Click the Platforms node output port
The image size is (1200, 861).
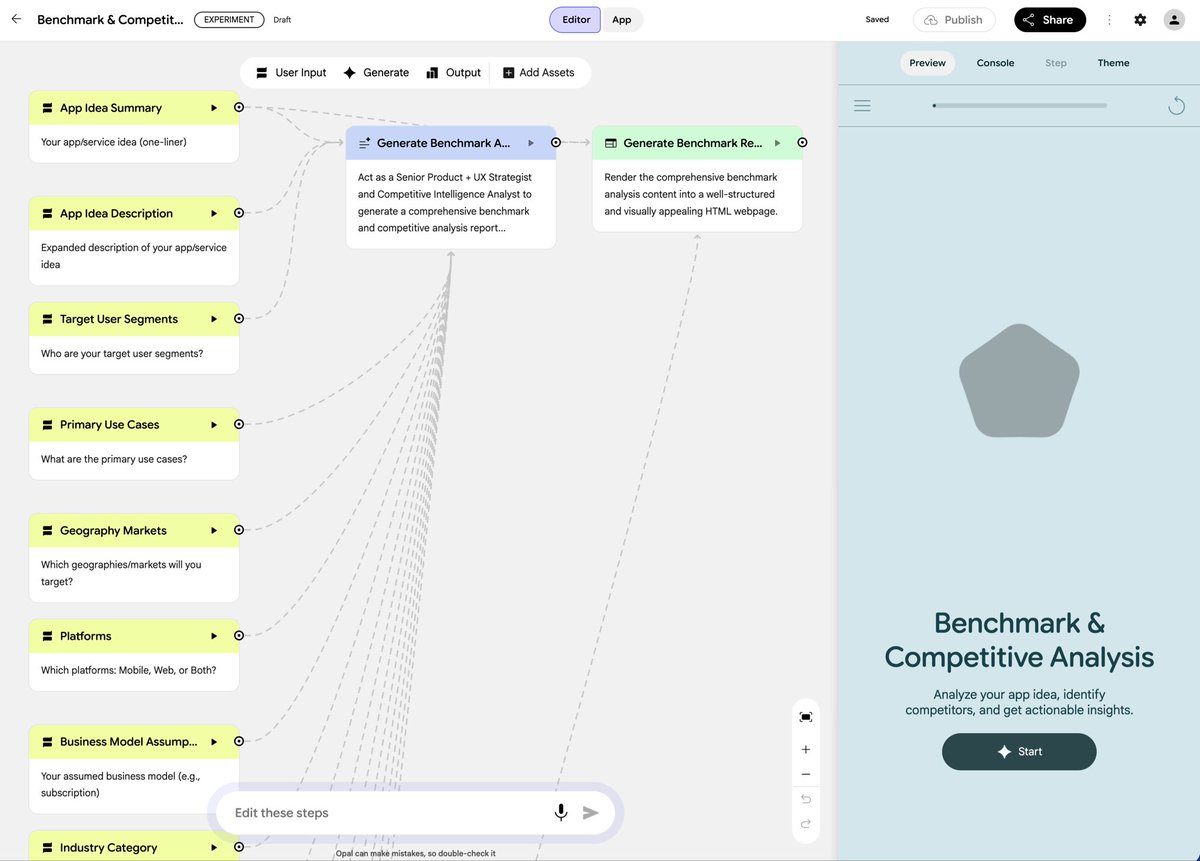click(x=239, y=636)
